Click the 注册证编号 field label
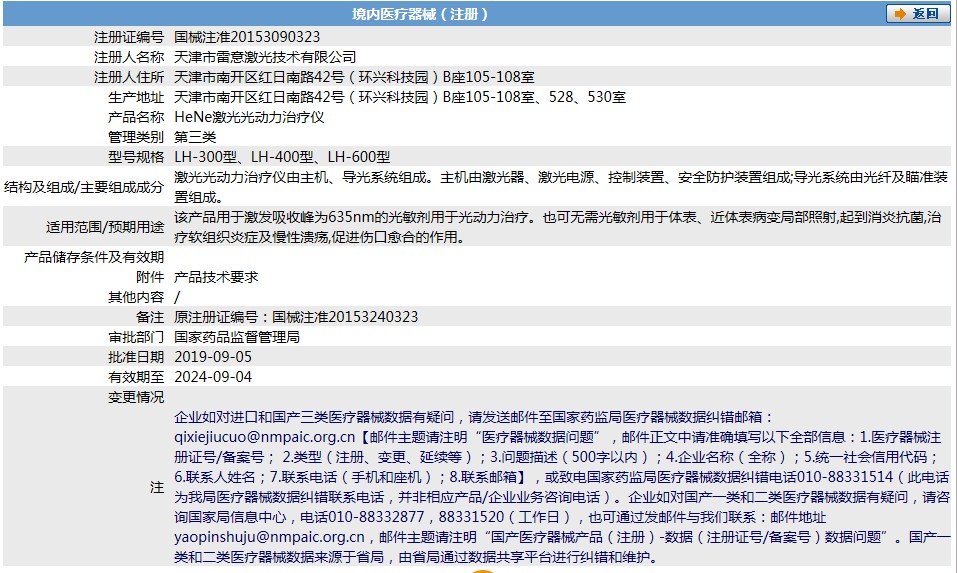The width and height of the screenshot is (957, 573). tap(129, 37)
